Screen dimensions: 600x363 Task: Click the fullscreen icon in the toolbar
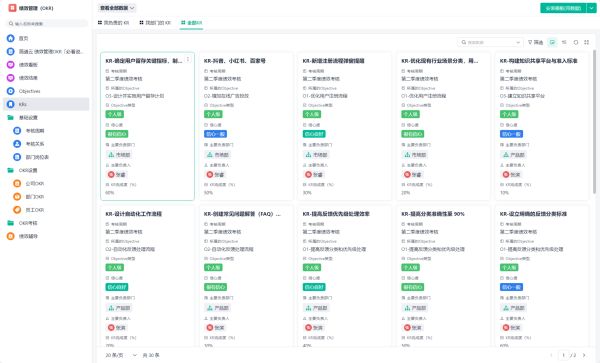tap(587, 42)
